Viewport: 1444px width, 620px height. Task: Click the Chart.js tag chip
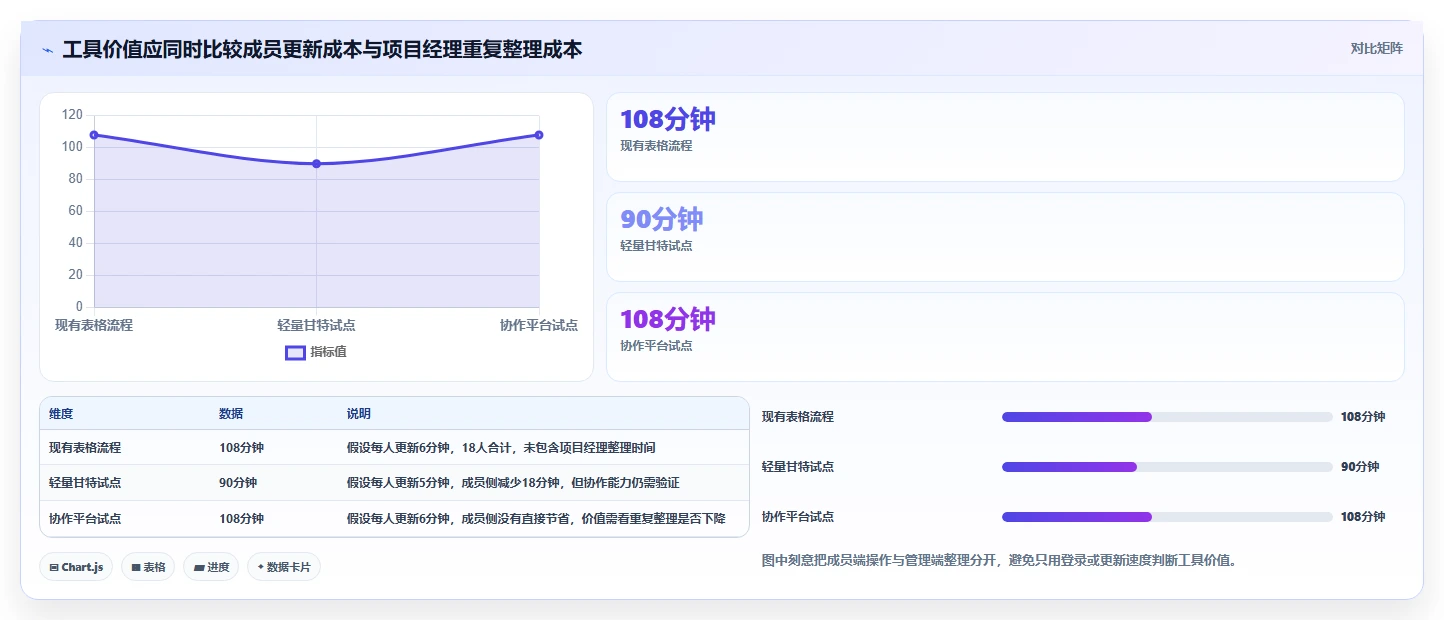coord(77,567)
